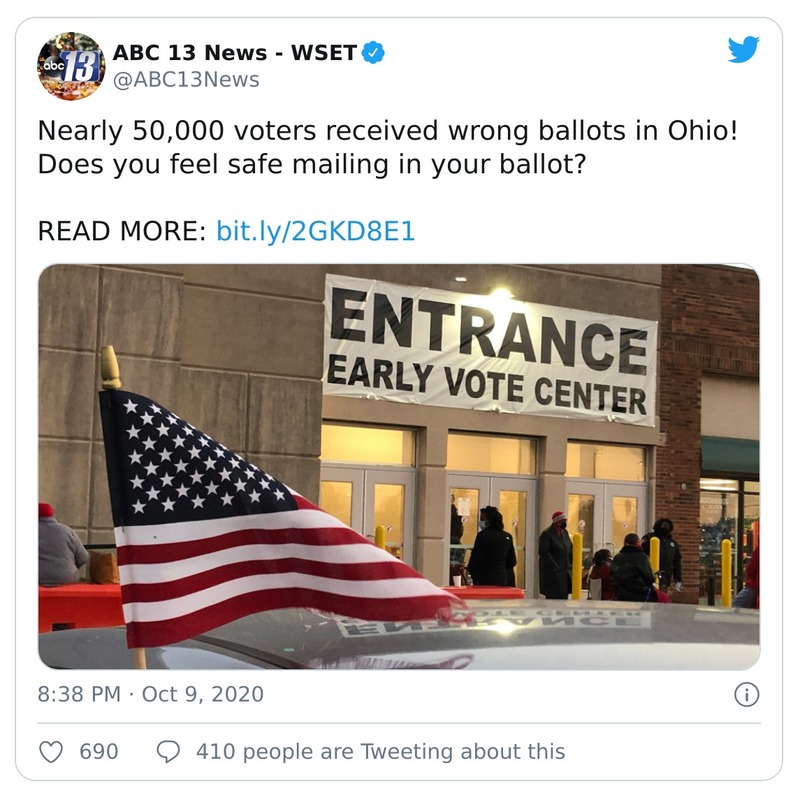Click the ABC 13 News - WSET name
Image resolution: width=800 pixels, height=800 pixels.
pos(234,53)
